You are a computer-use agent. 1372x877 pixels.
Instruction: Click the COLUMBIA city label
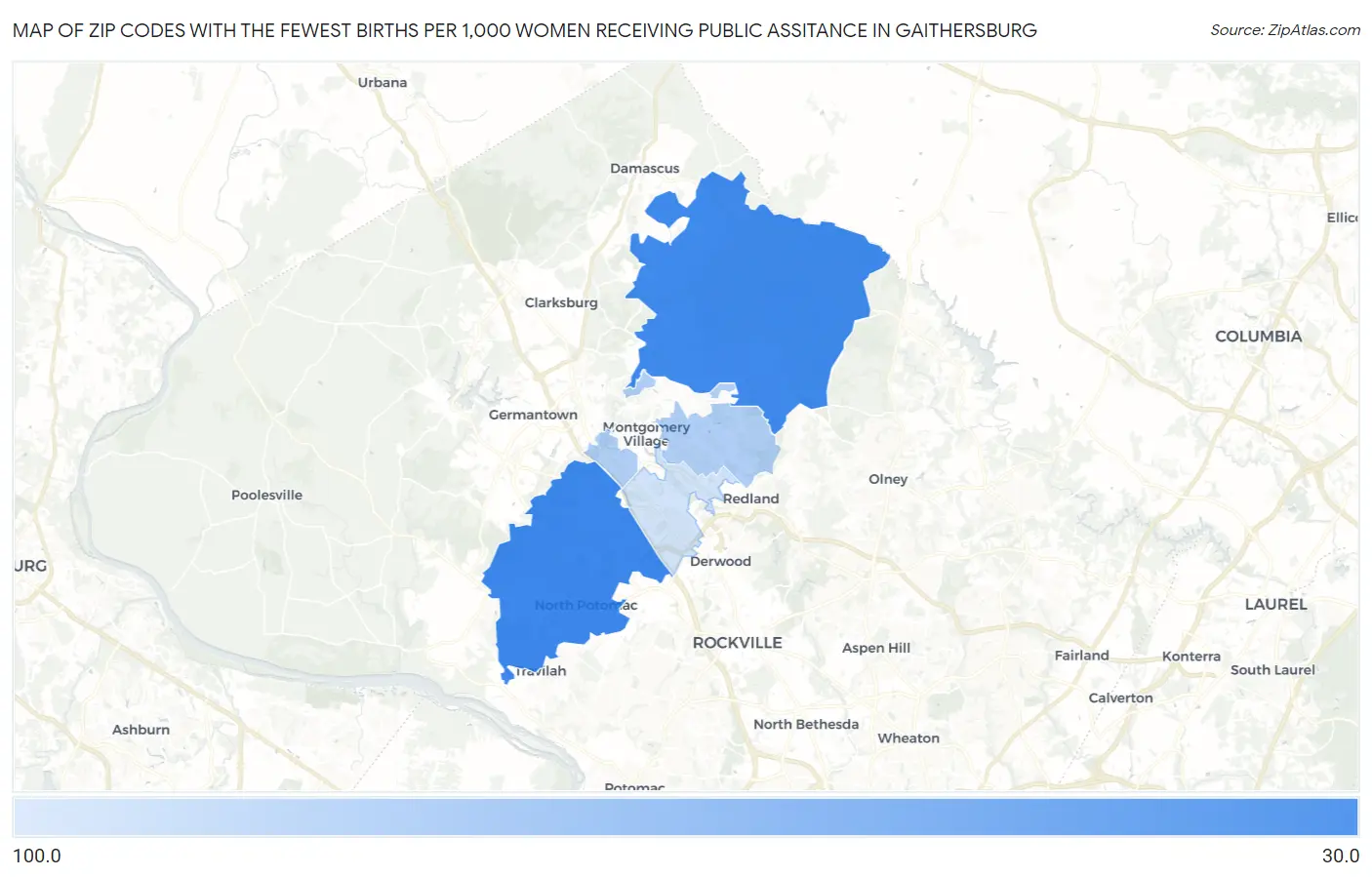(1259, 337)
